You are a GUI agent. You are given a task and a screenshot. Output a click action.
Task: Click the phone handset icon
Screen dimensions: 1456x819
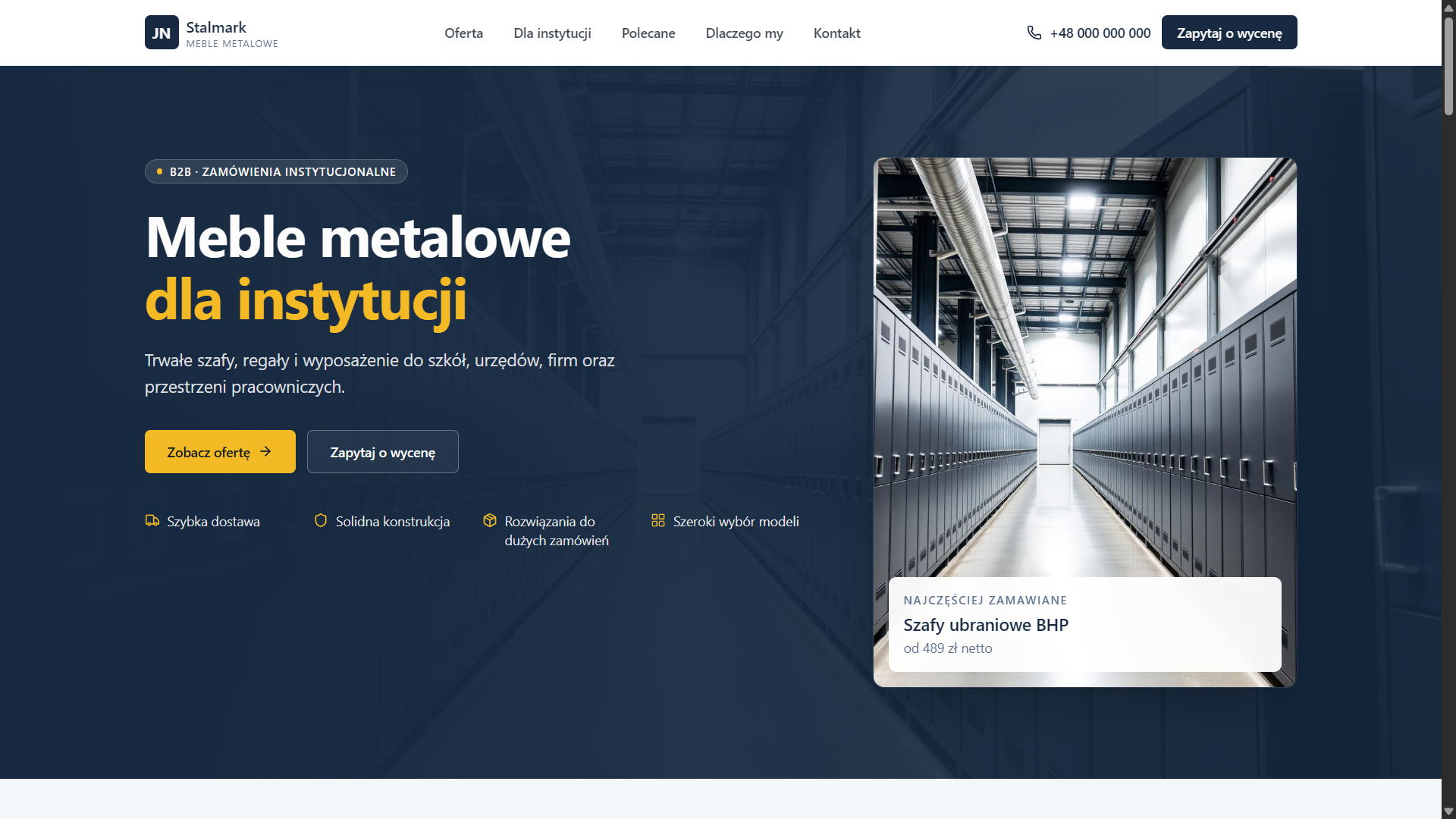tap(1034, 33)
